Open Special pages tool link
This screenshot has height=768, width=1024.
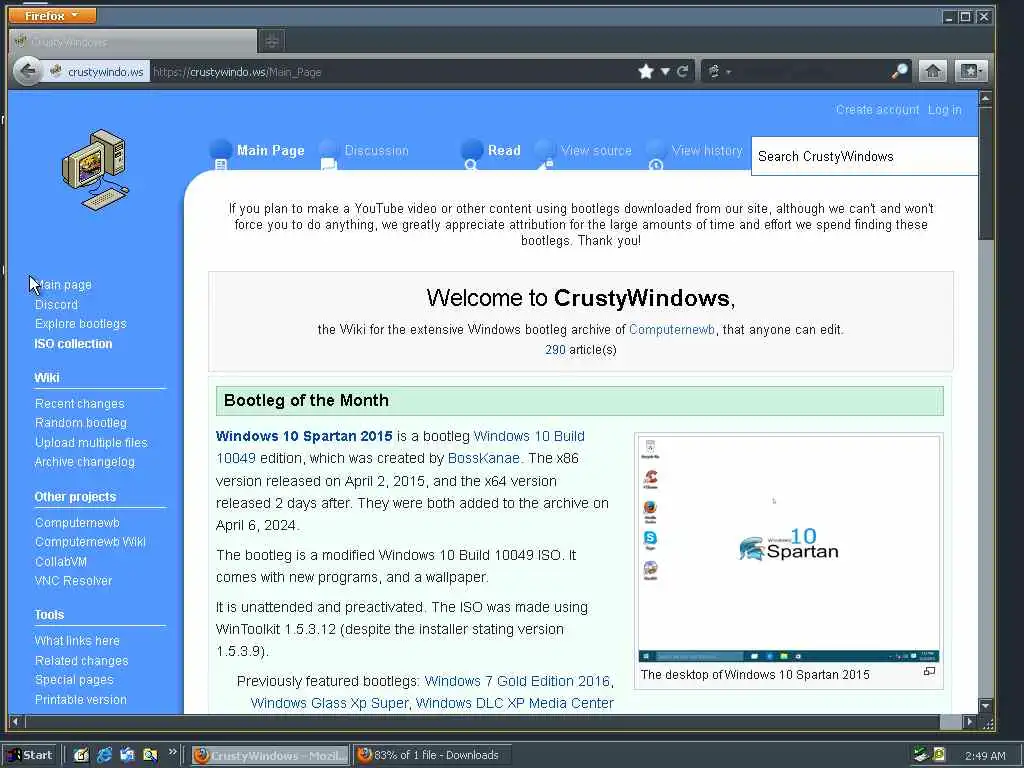74,680
